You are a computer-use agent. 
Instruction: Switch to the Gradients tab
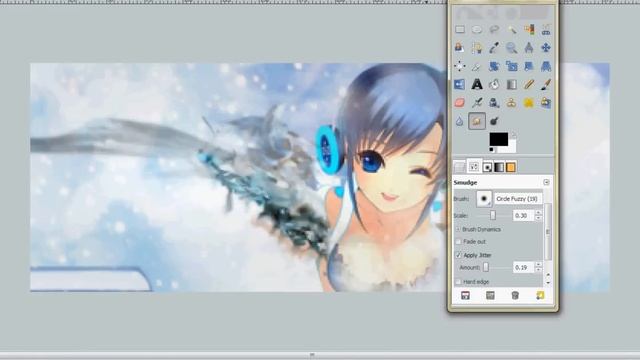pyautogui.click(x=499, y=167)
